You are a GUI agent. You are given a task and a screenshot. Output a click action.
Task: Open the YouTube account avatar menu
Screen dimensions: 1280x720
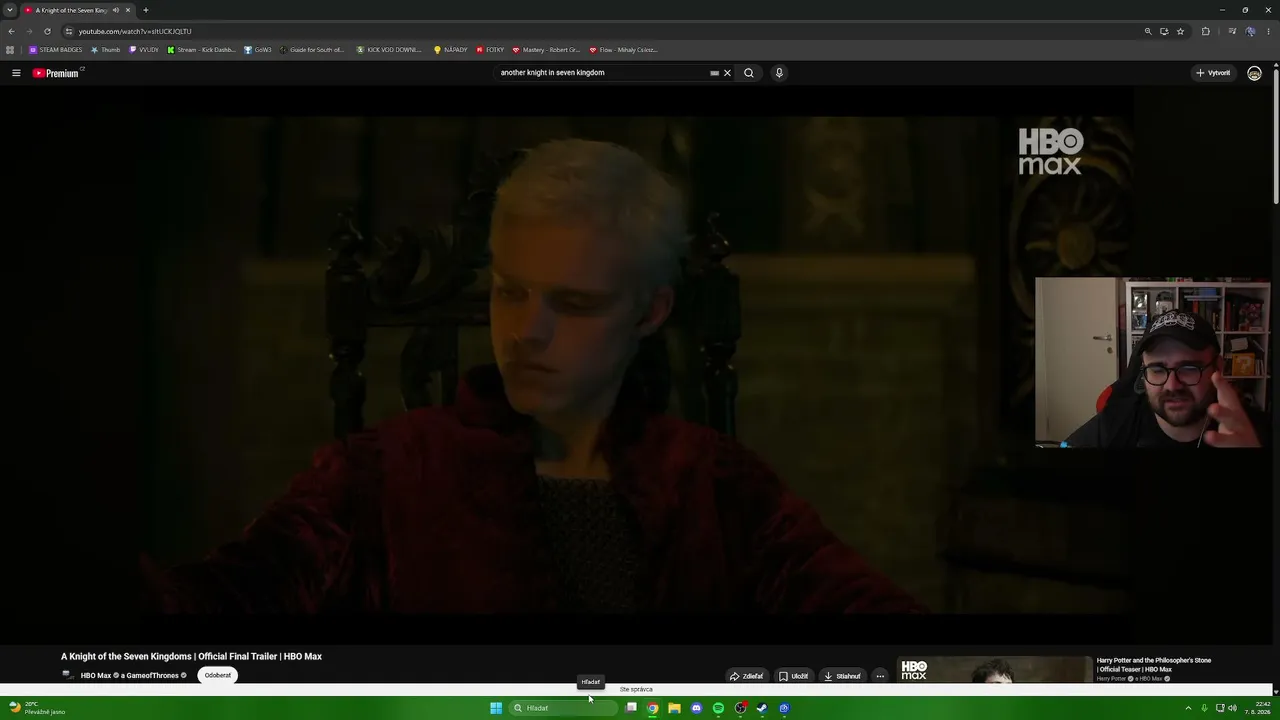1254,73
